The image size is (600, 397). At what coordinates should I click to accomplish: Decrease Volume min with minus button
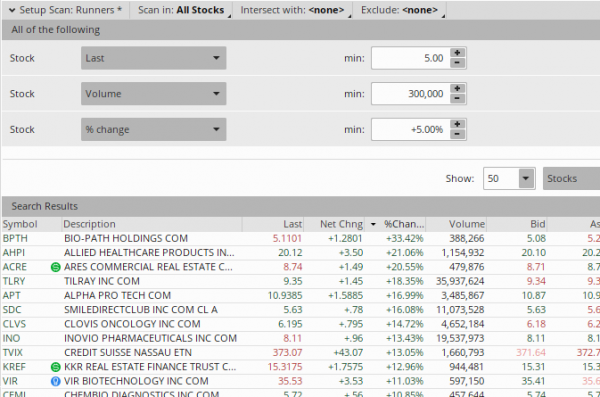coord(457,98)
